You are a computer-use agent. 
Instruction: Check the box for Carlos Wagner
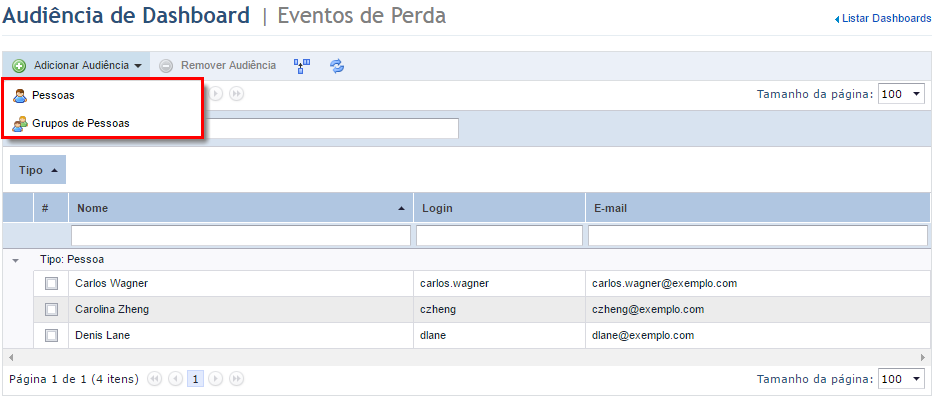tap(52, 284)
